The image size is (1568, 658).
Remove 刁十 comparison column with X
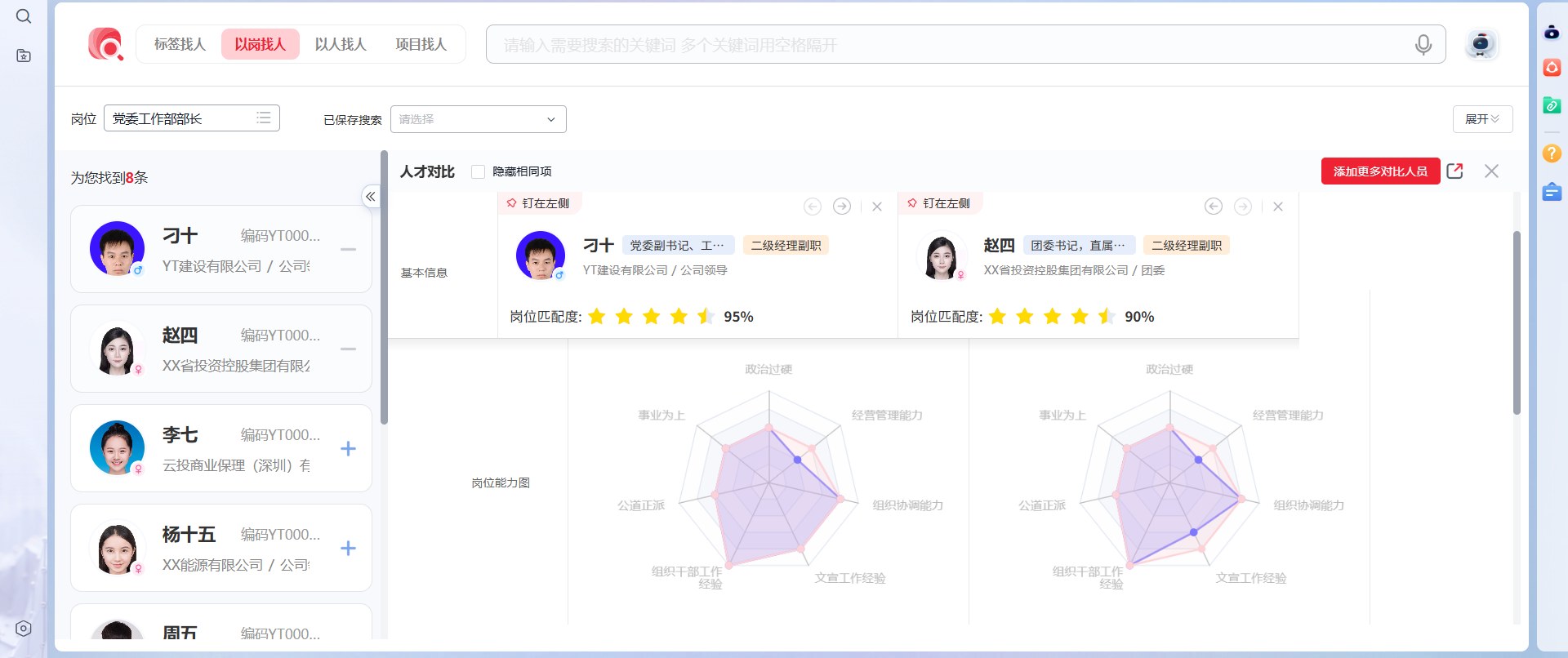click(877, 207)
